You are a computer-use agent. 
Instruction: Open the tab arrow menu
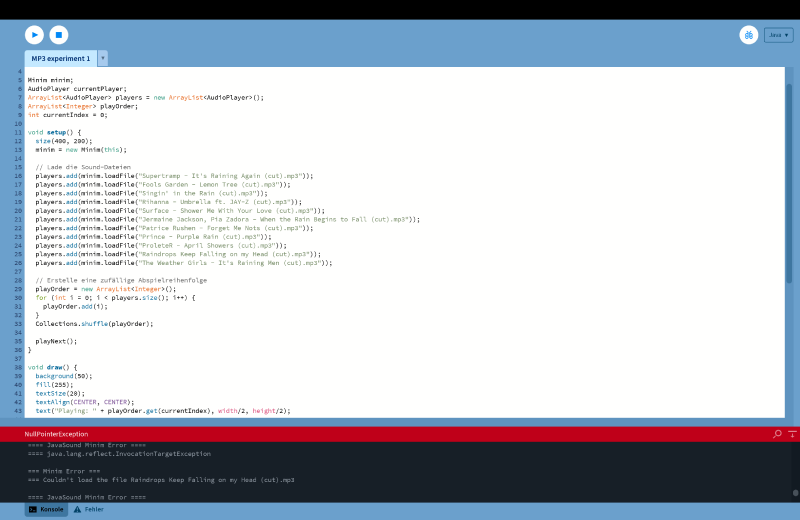coord(103,59)
